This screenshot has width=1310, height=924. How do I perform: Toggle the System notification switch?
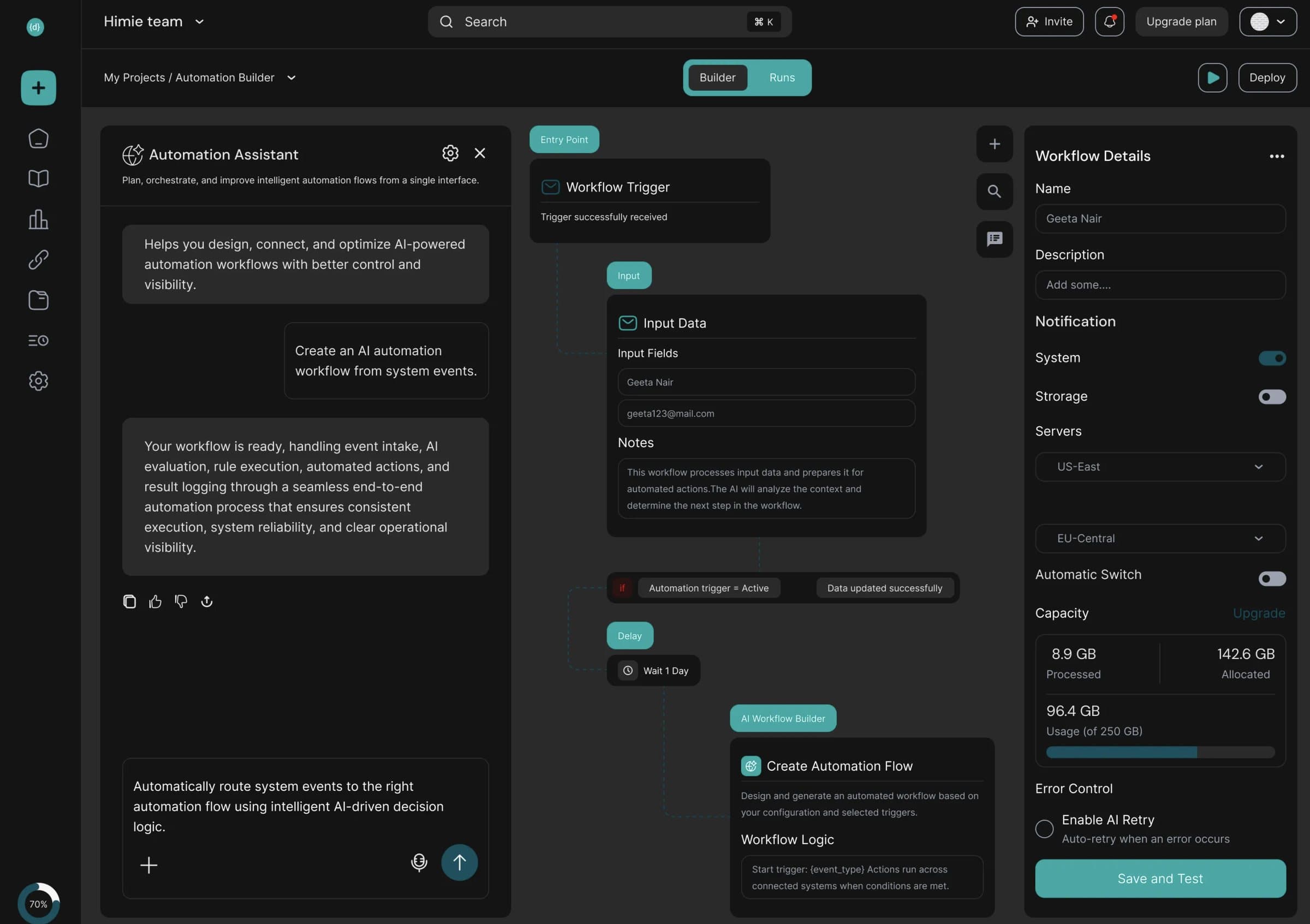tap(1272, 358)
